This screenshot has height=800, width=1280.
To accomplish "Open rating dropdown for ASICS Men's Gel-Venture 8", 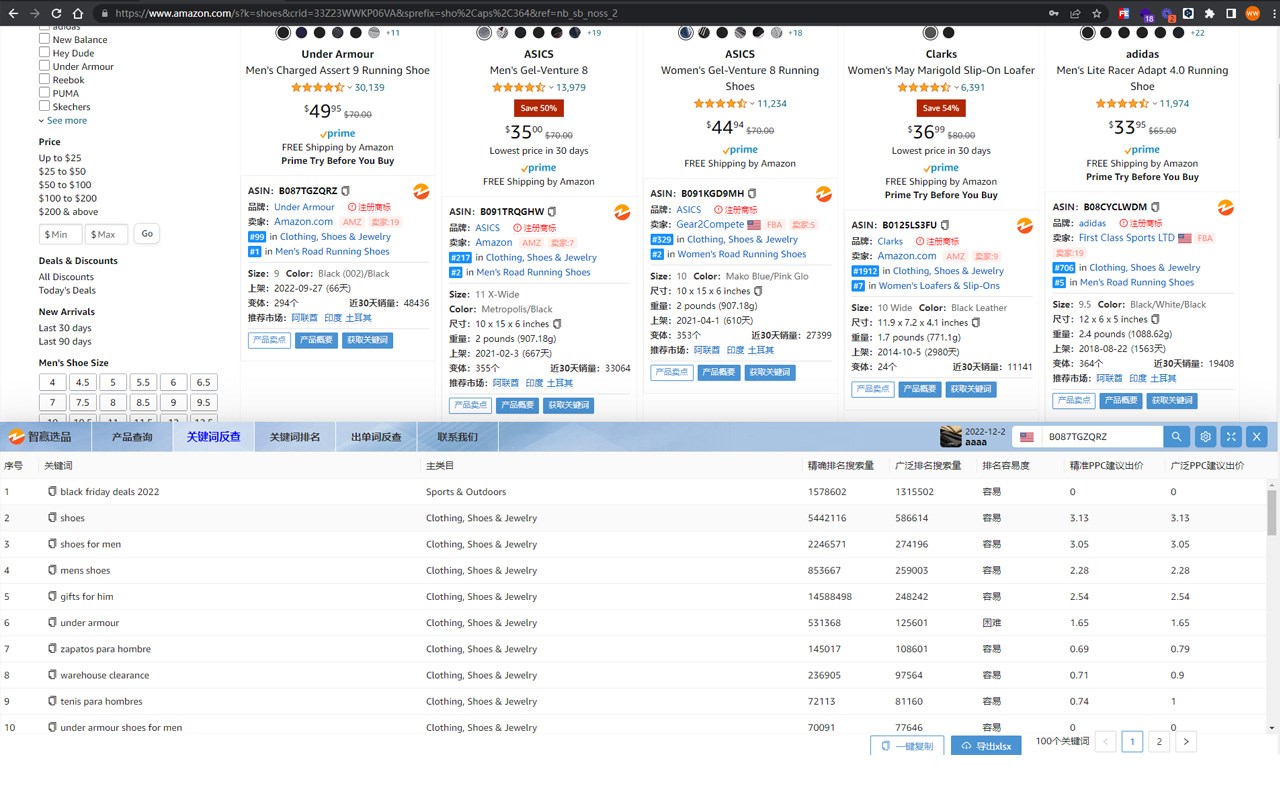I will (x=550, y=88).
